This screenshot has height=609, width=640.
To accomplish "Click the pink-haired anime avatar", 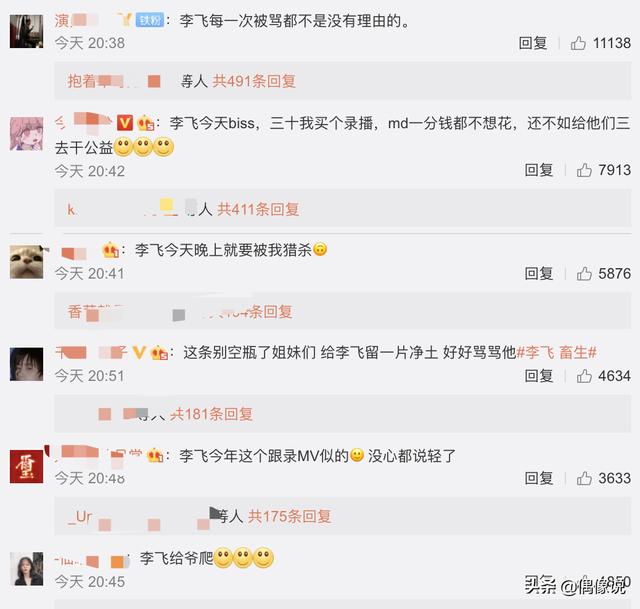I will [26, 134].
